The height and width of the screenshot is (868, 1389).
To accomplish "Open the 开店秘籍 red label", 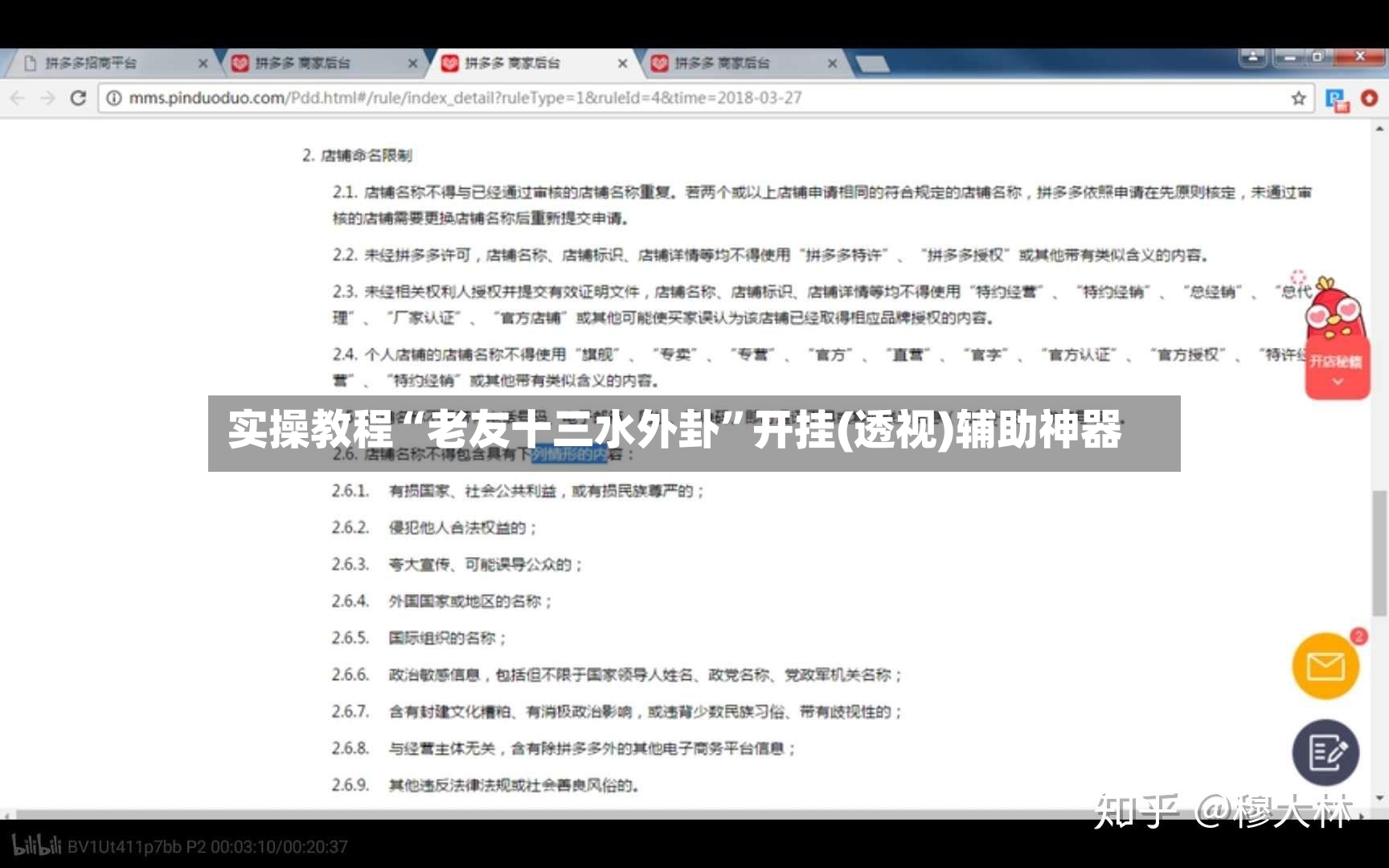I will 1336,362.
